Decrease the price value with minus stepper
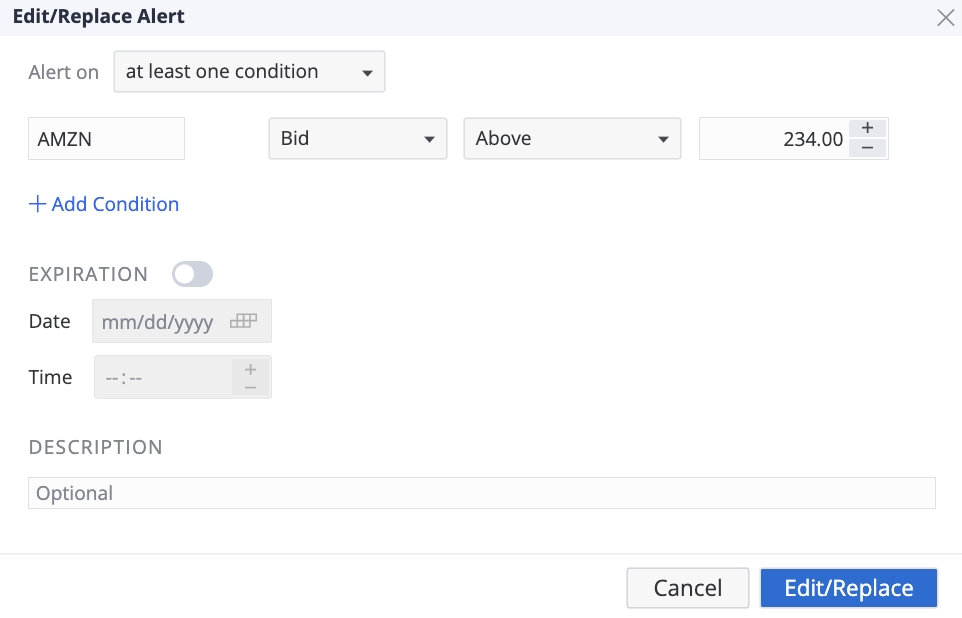Viewport: 962px width, 618px height. (867, 148)
